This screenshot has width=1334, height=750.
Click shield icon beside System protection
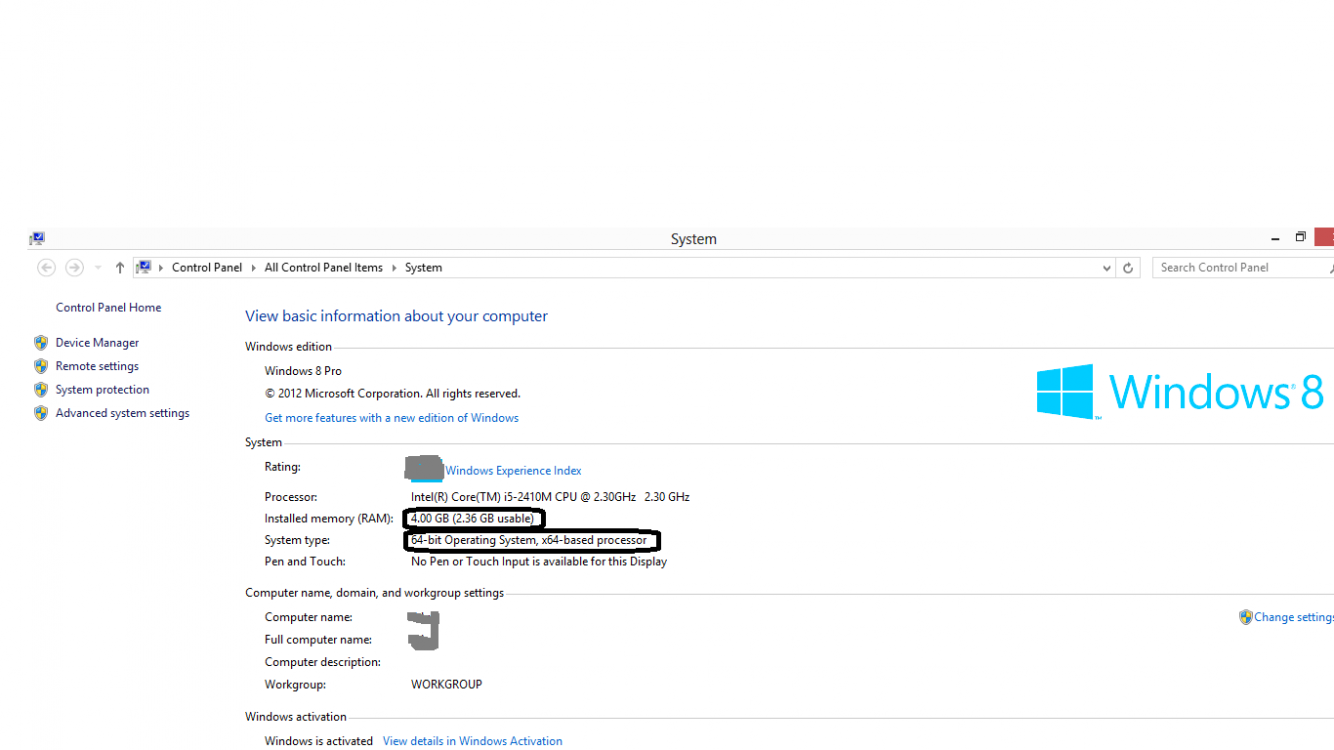(41, 390)
